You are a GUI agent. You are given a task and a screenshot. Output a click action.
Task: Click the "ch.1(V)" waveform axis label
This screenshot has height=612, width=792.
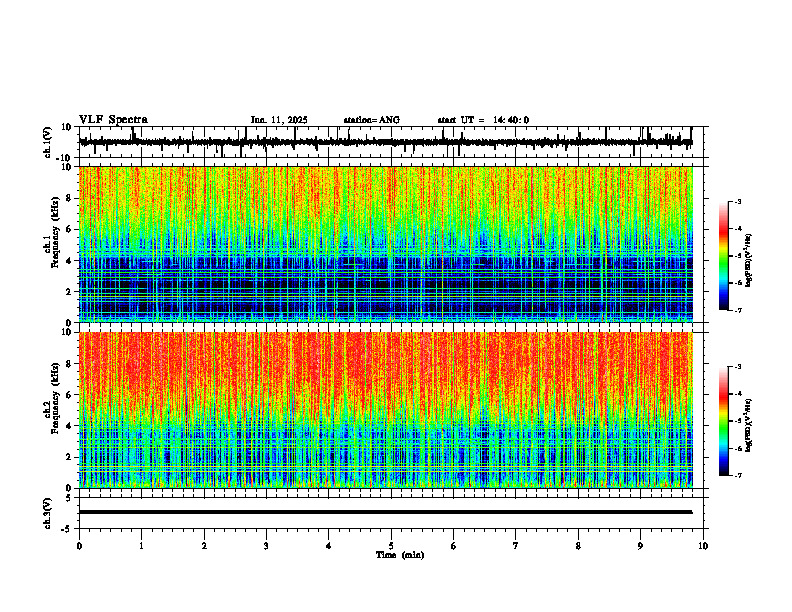point(48,142)
